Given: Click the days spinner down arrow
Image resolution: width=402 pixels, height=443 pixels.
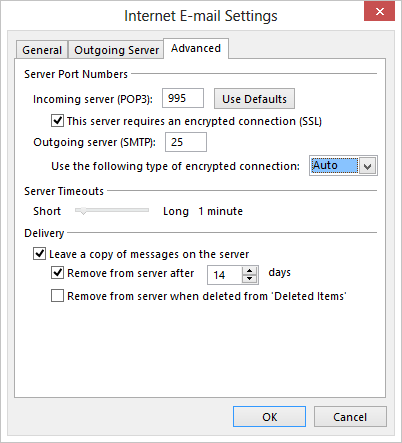Looking at the screenshot, I should point(249,279).
